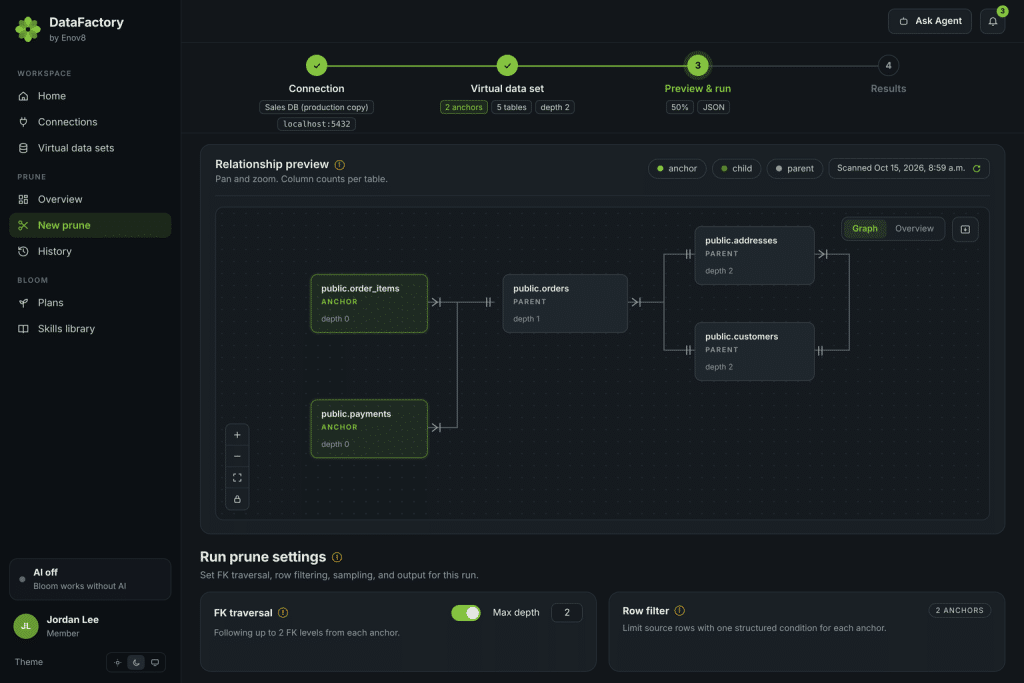Screen dimensions: 1024x683
Task: Expand the graph fullscreen icon
Action: 965,229
